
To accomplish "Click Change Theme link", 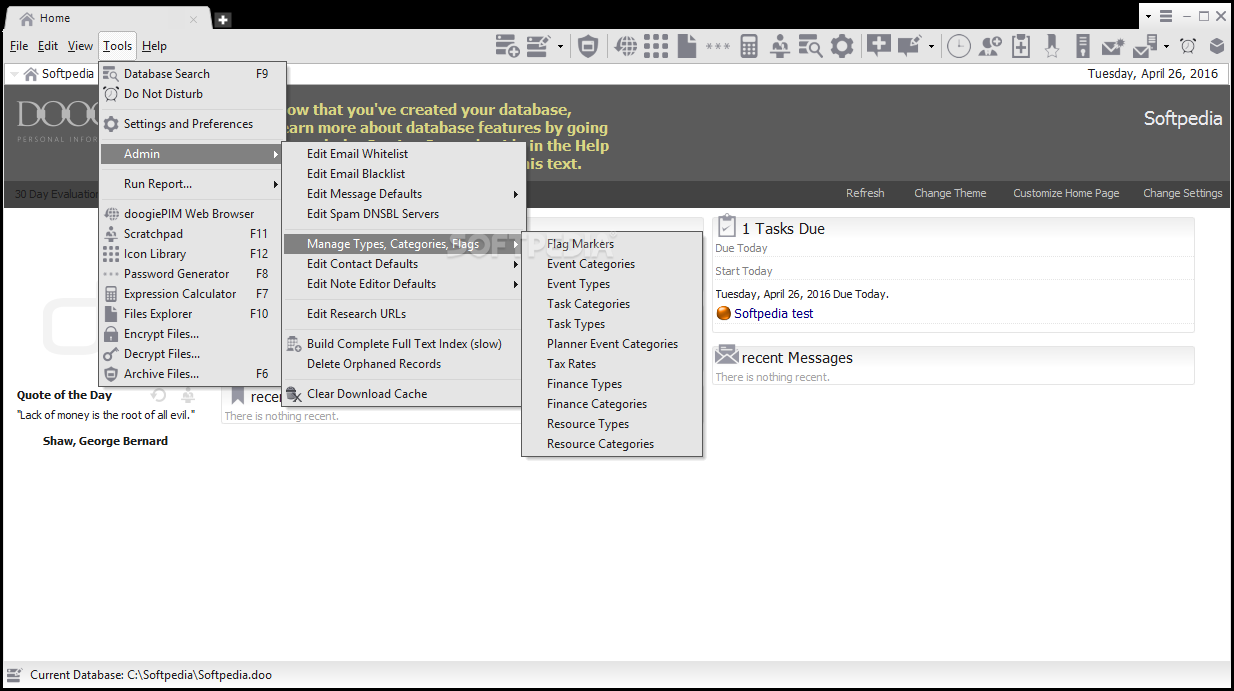I will [x=950, y=193].
